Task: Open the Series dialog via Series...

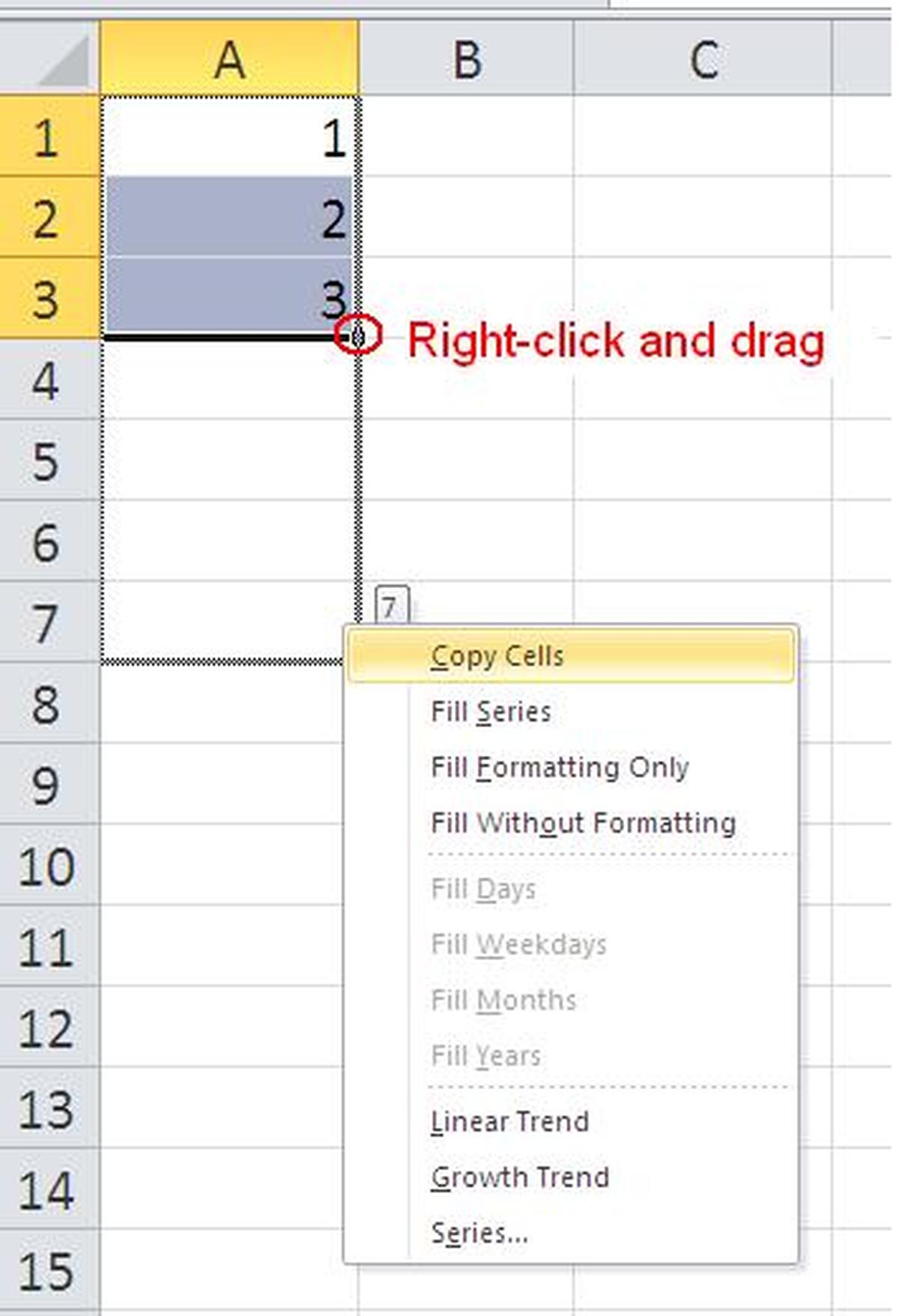Action: point(479,1231)
